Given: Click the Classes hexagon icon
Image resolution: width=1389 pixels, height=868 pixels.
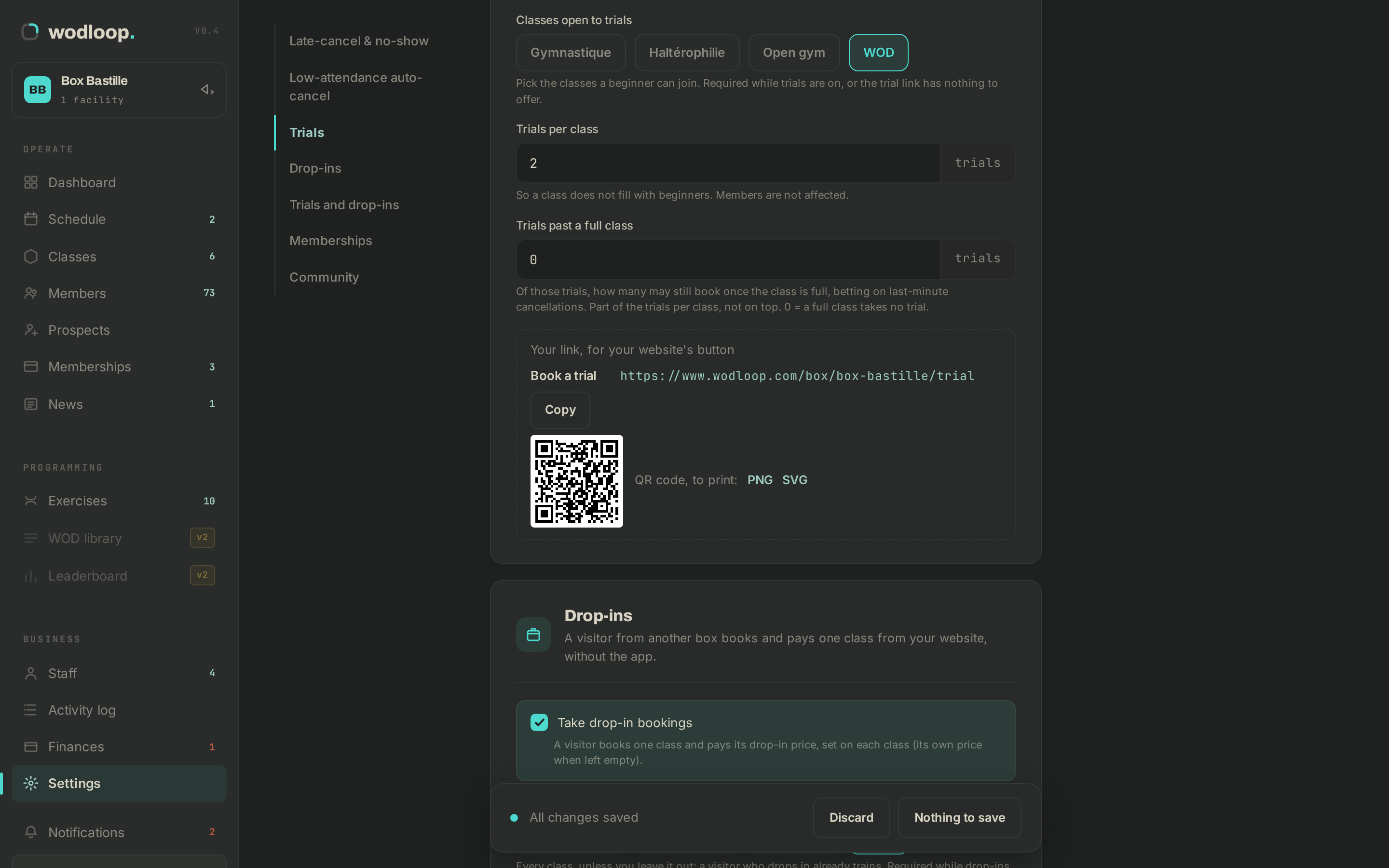Looking at the screenshot, I should pos(31,257).
